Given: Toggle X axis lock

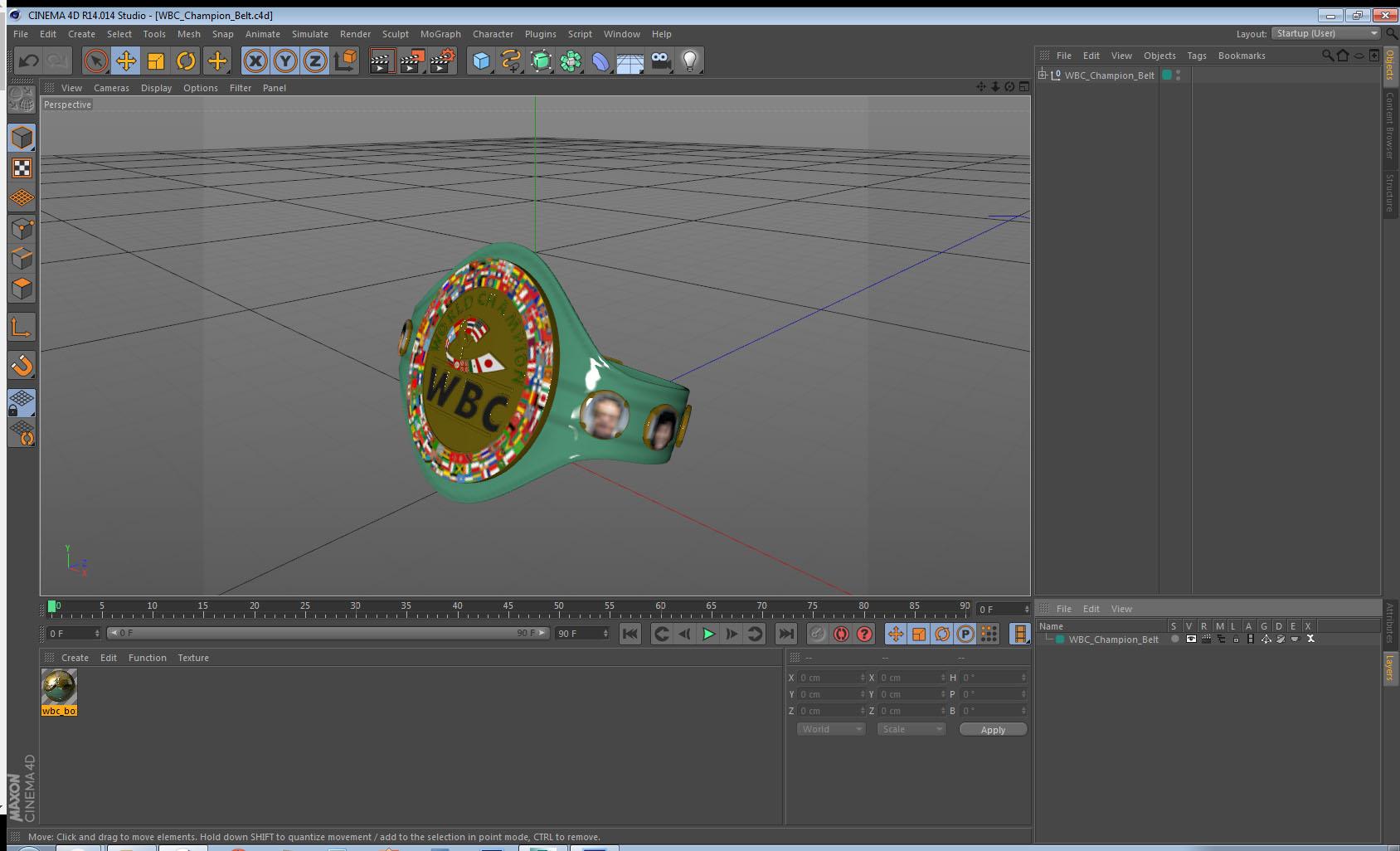Looking at the screenshot, I should point(255,61).
